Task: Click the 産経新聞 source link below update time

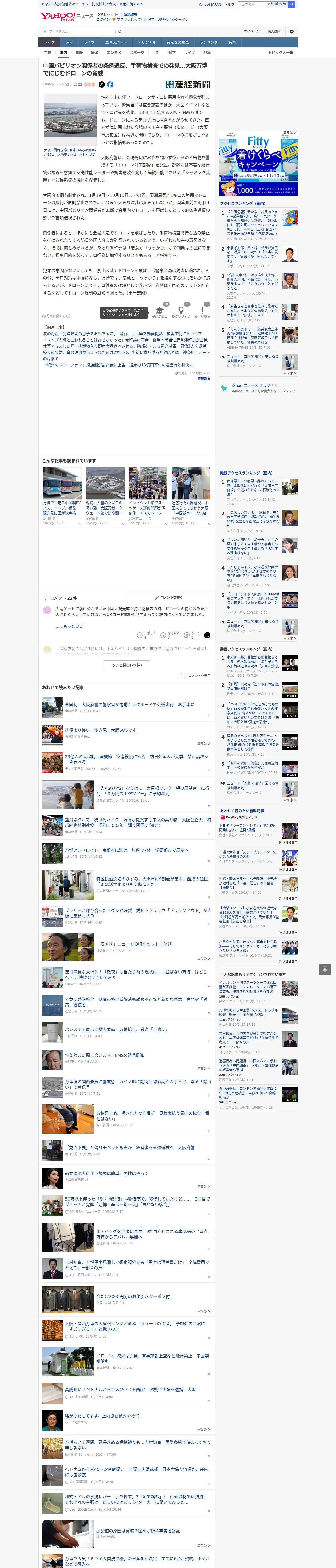Action: coord(204,379)
